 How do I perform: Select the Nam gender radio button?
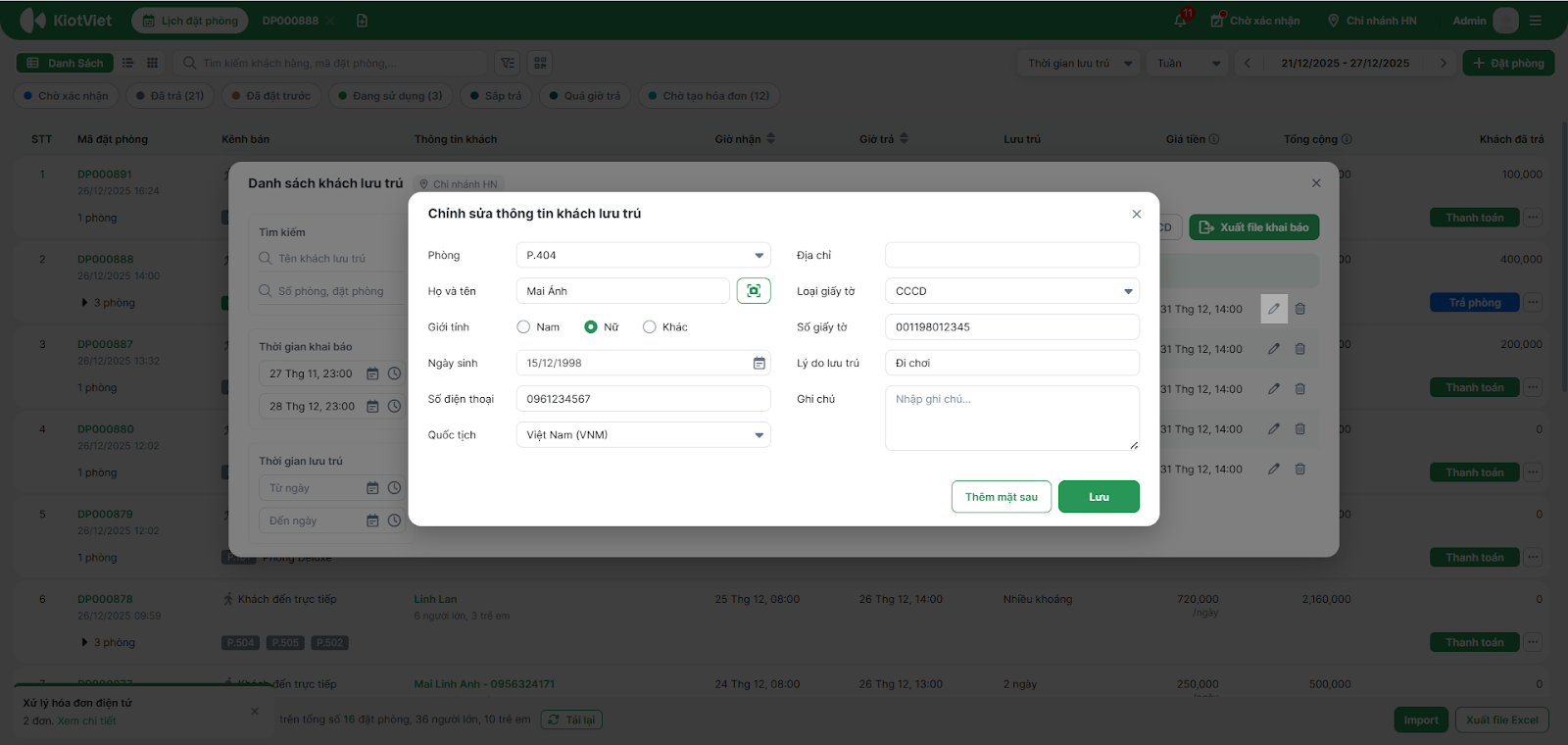tap(523, 327)
